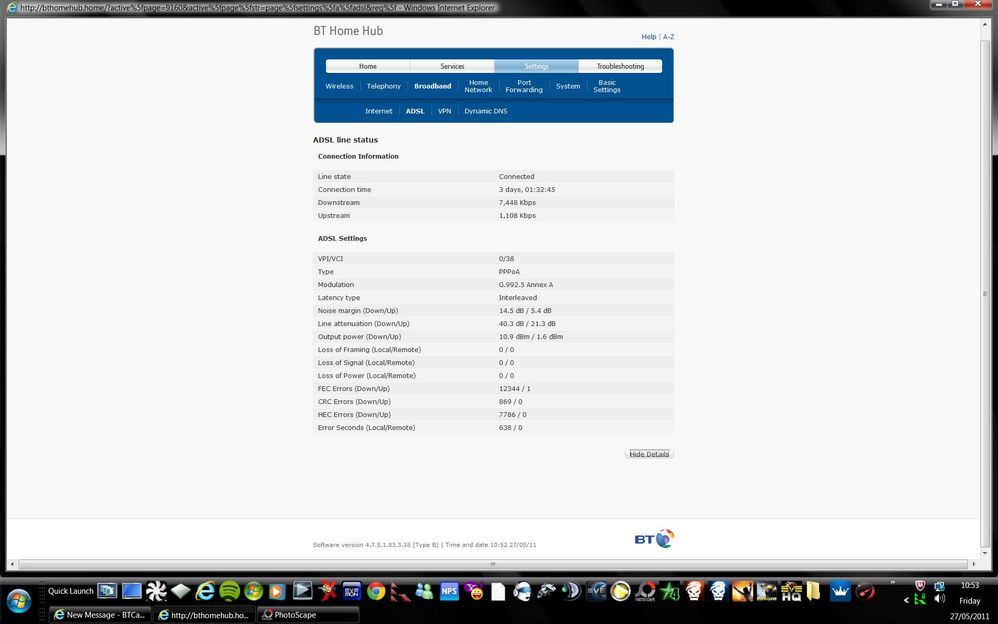
Task: Open the Internet sub-page
Action: click(378, 111)
